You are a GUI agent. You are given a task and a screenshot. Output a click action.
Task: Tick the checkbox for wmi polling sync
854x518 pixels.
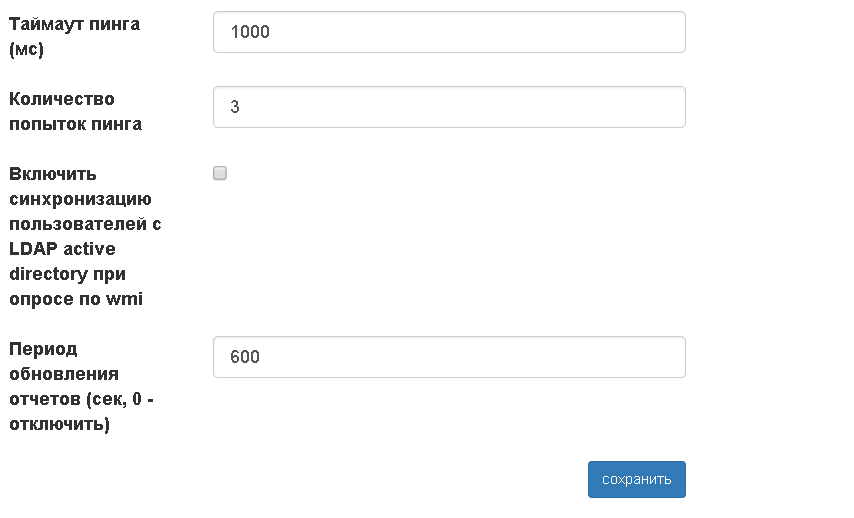click(220, 173)
